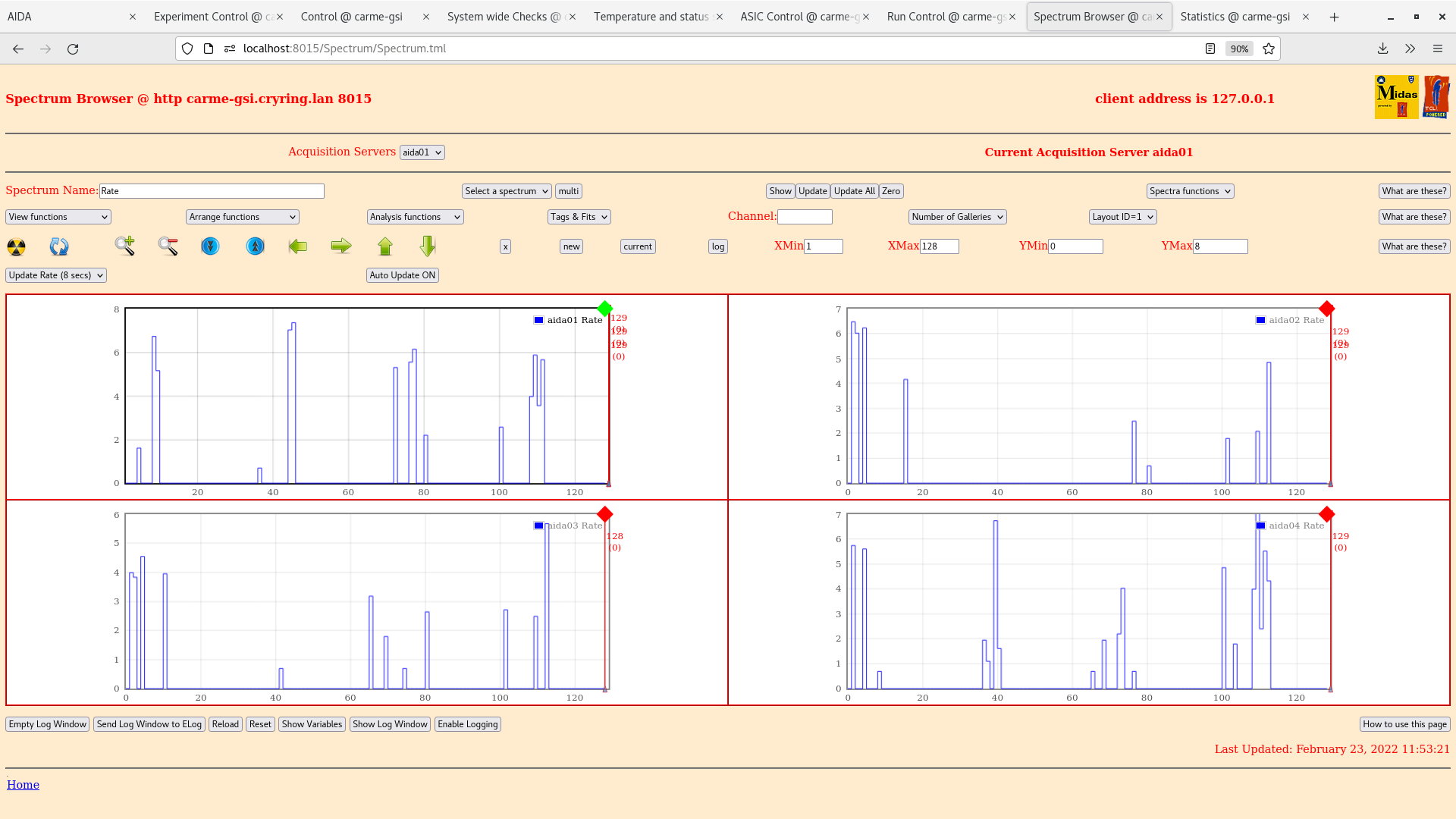Go back with the browser back arrow

tap(18, 49)
